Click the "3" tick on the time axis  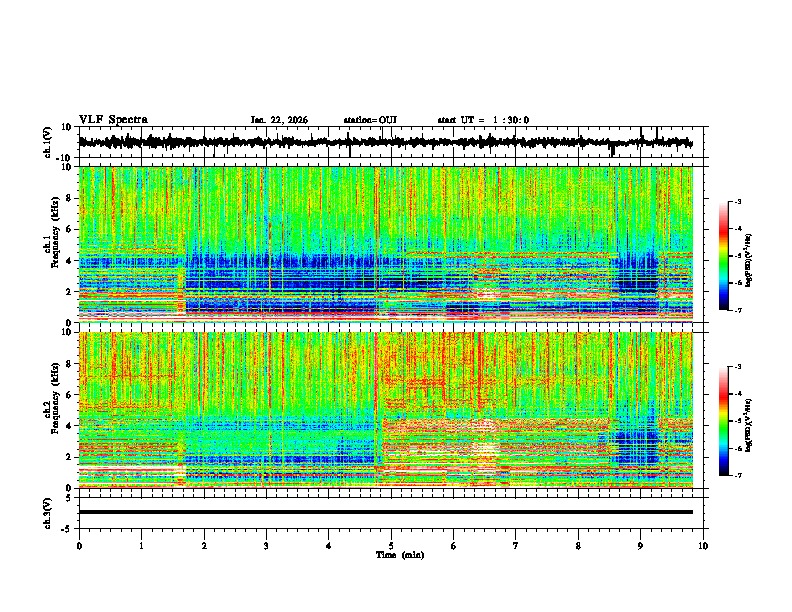pyautogui.click(x=266, y=546)
